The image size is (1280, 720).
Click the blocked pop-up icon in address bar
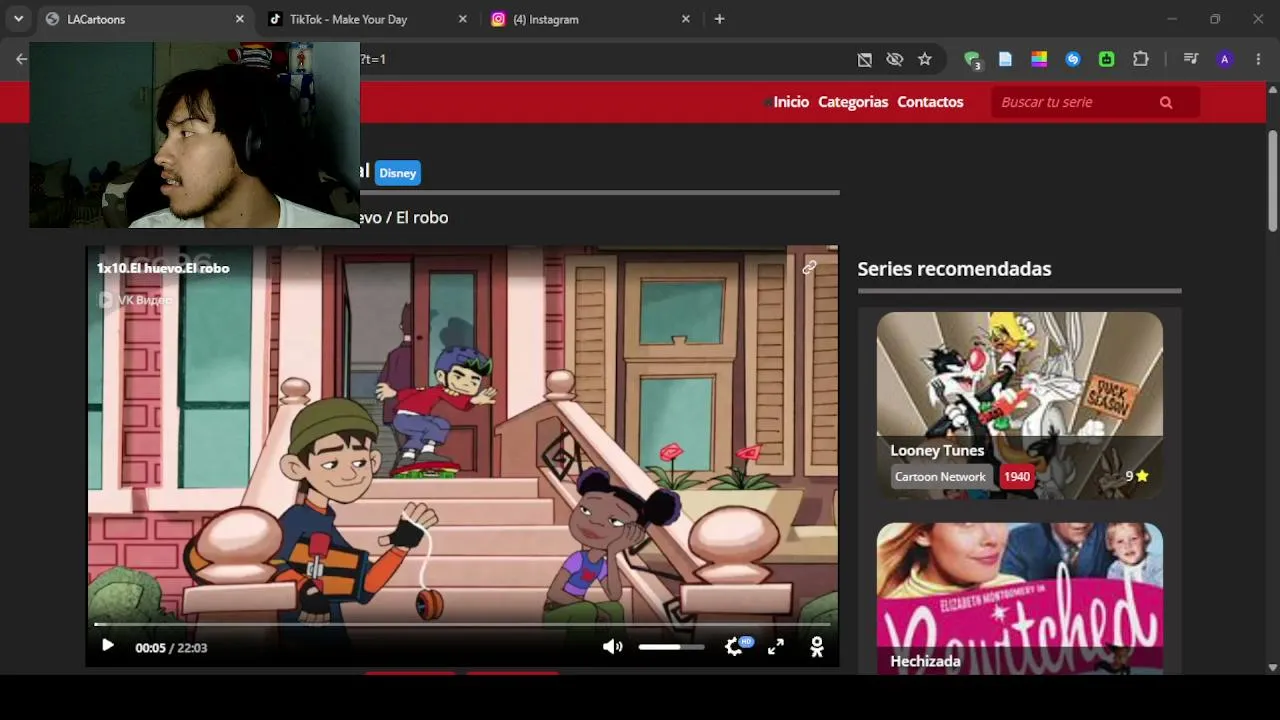coord(865,59)
